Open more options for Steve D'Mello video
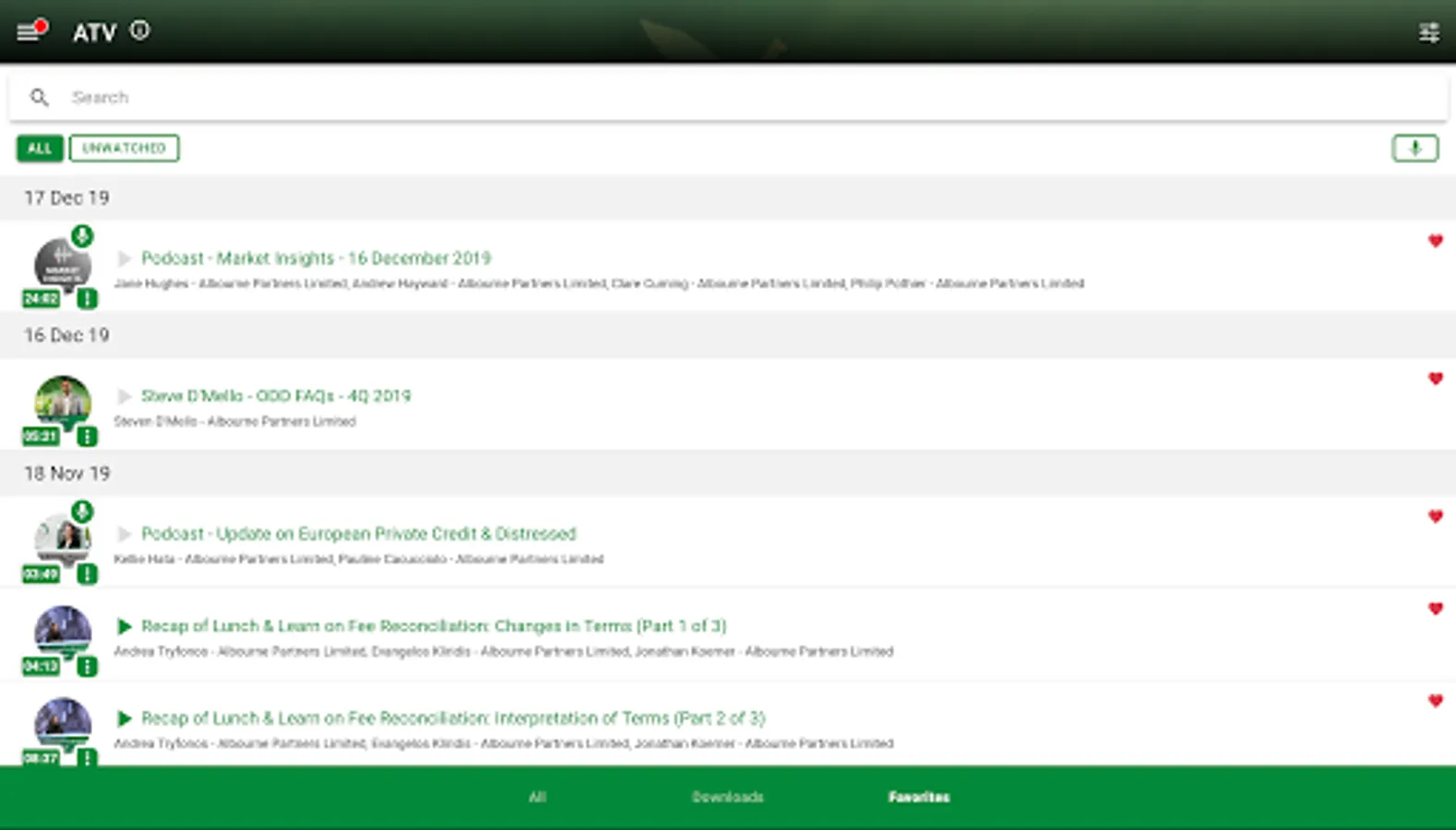1456x830 pixels. (x=87, y=436)
